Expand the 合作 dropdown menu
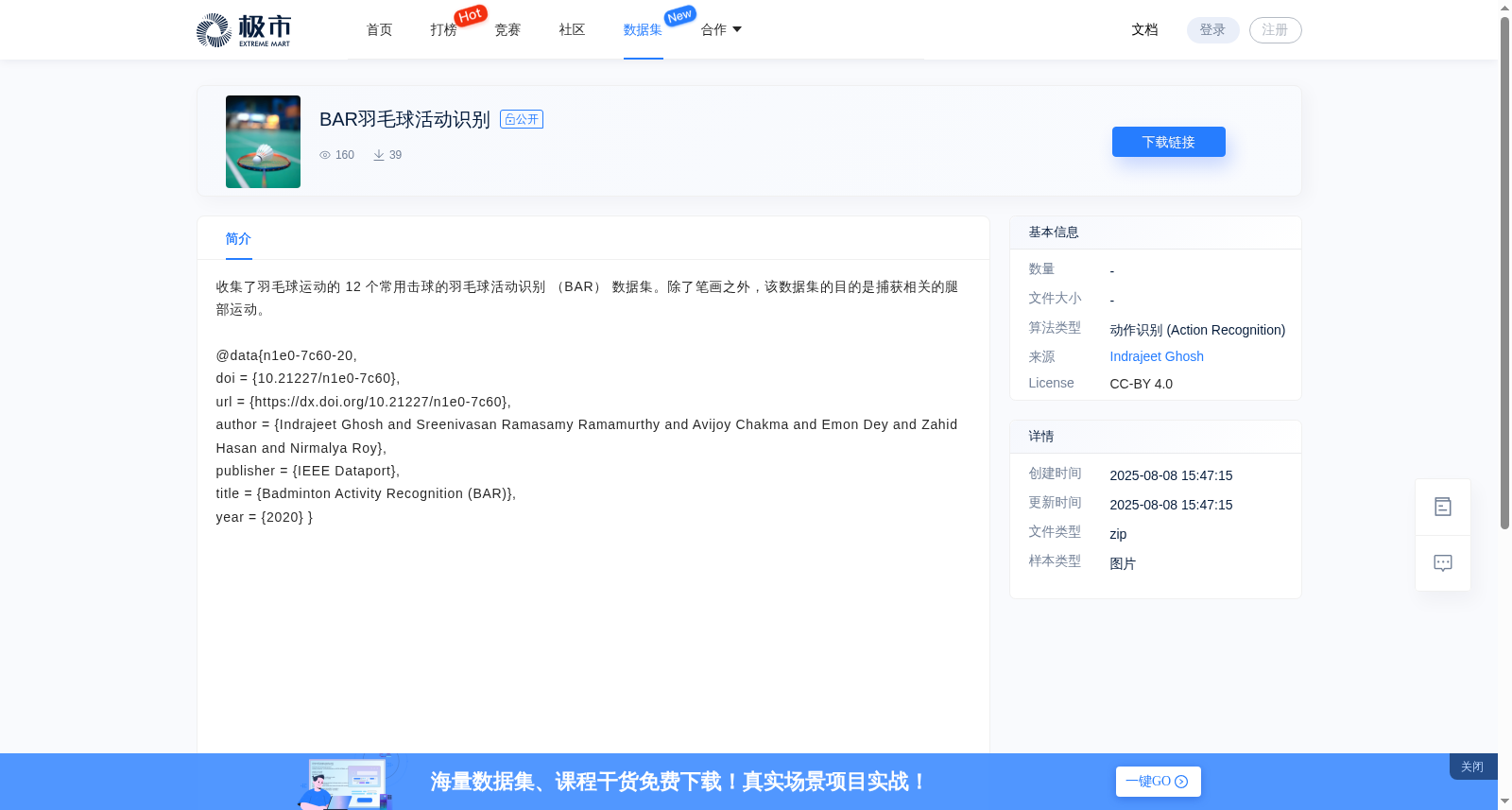1512x810 pixels. [721, 29]
